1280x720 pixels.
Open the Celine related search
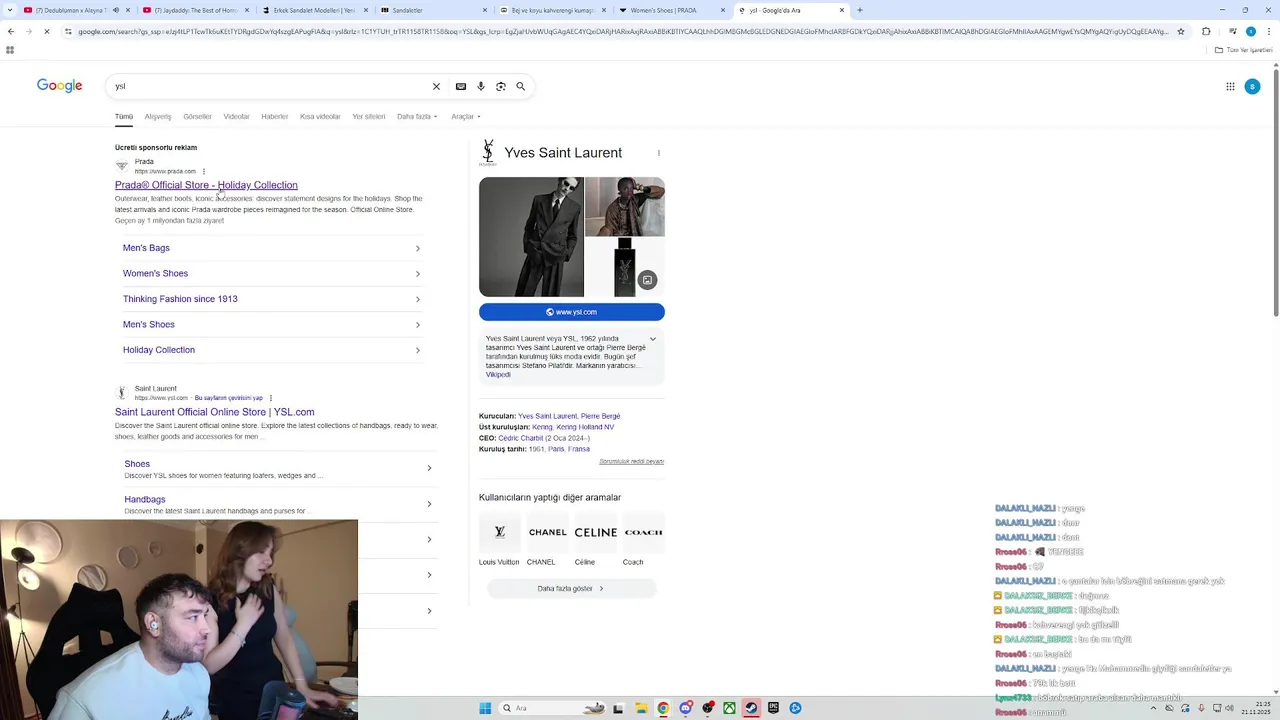tap(596, 540)
